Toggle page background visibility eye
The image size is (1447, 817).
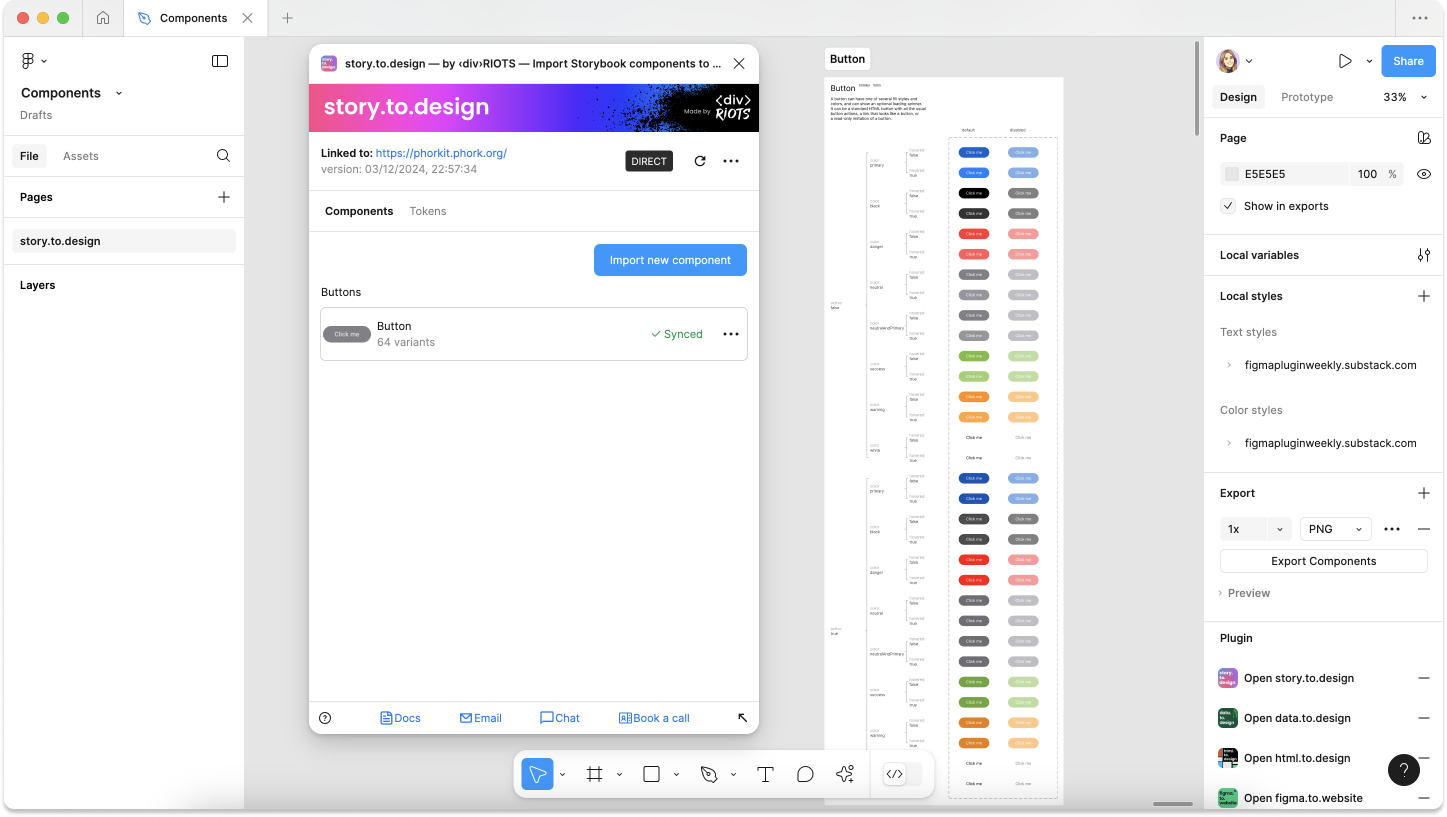[1424, 174]
